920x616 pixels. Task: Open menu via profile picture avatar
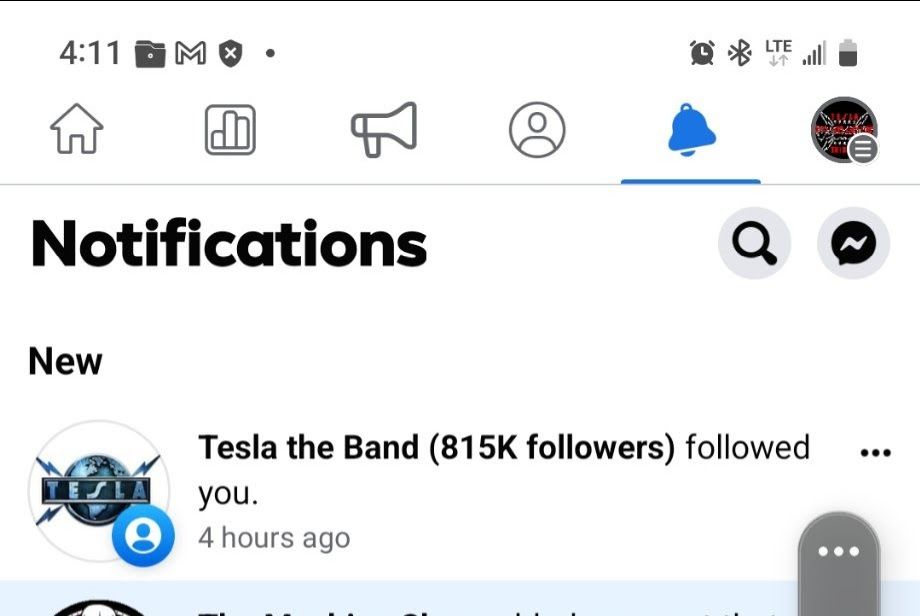844,131
